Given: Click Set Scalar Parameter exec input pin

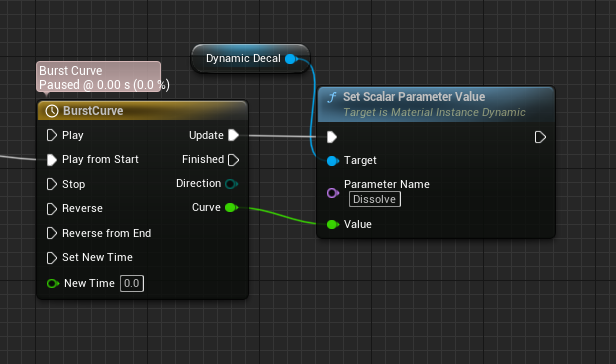Looking at the screenshot, I should (332, 137).
